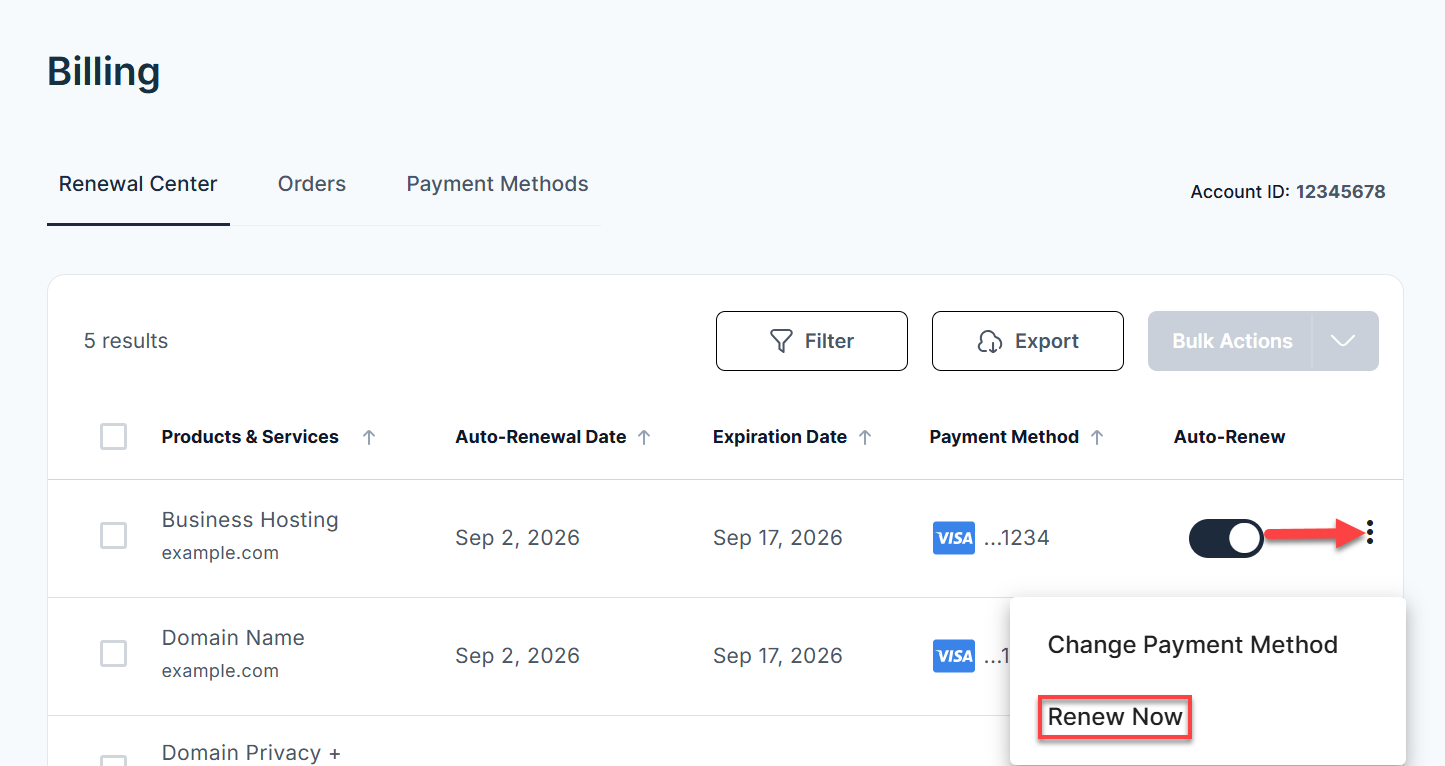Select the Visa card icon for Business Hosting
The height and width of the screenshot is (766, 1445).
click(x=954, y=537)
